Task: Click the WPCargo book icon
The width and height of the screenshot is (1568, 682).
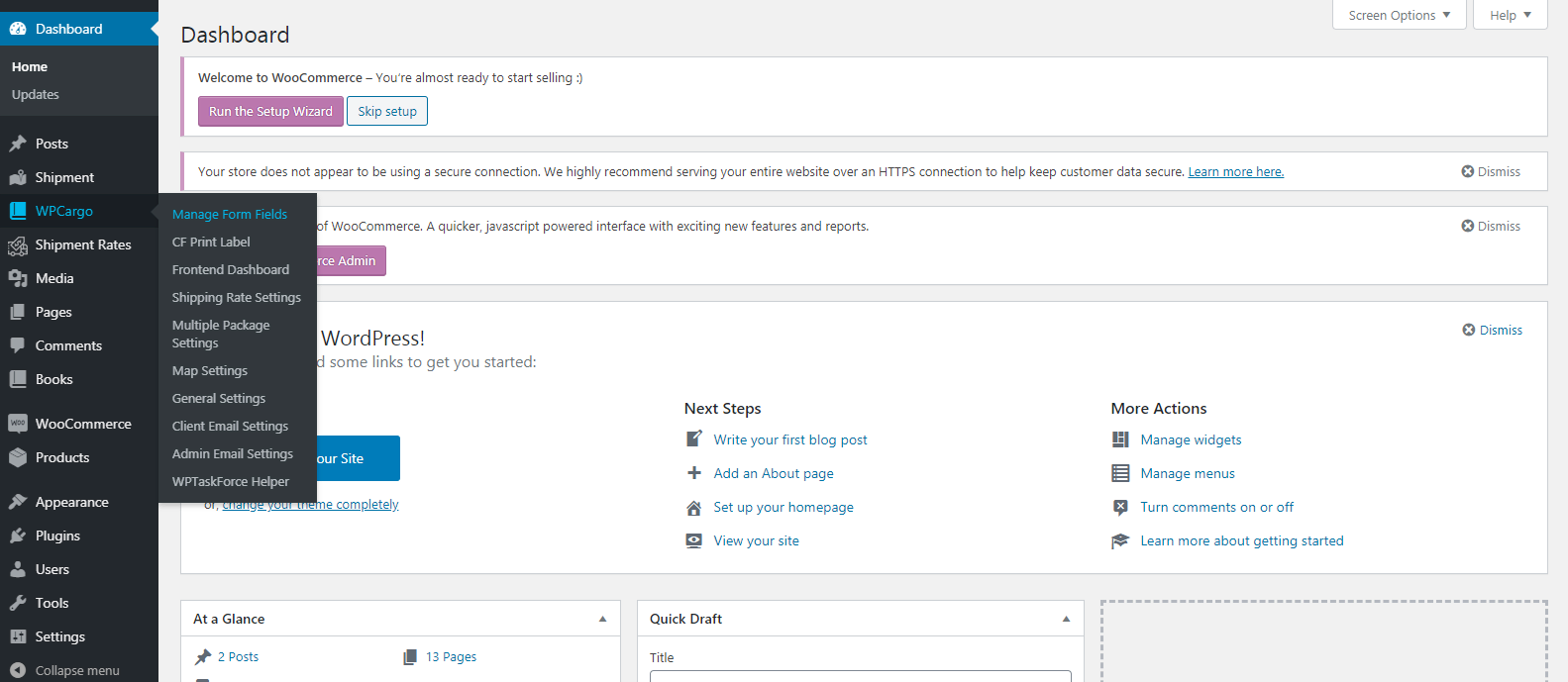Action: pos(18,211)
